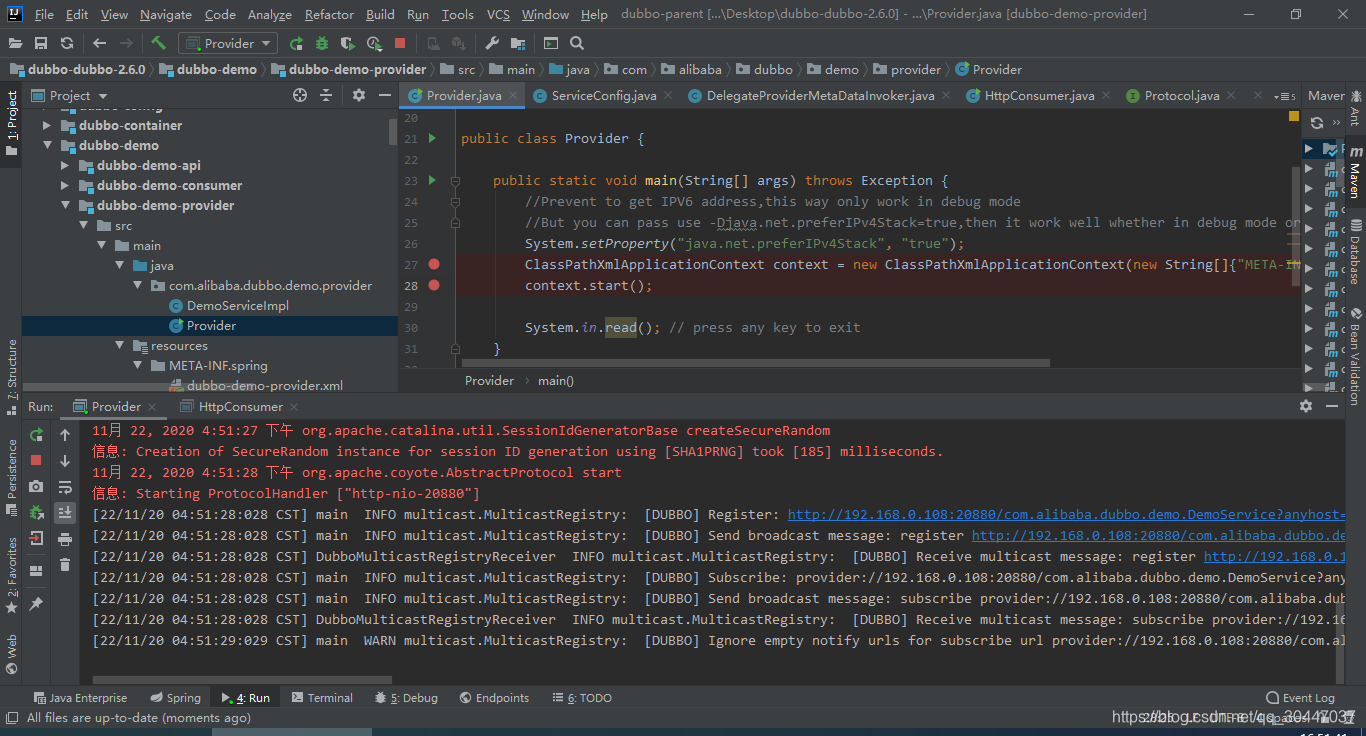Click the Project tree vertical scrollbar
Image resolution: width=1366 pixels, height=736 pixels.
pyautogui.click(x=393, y=130)
